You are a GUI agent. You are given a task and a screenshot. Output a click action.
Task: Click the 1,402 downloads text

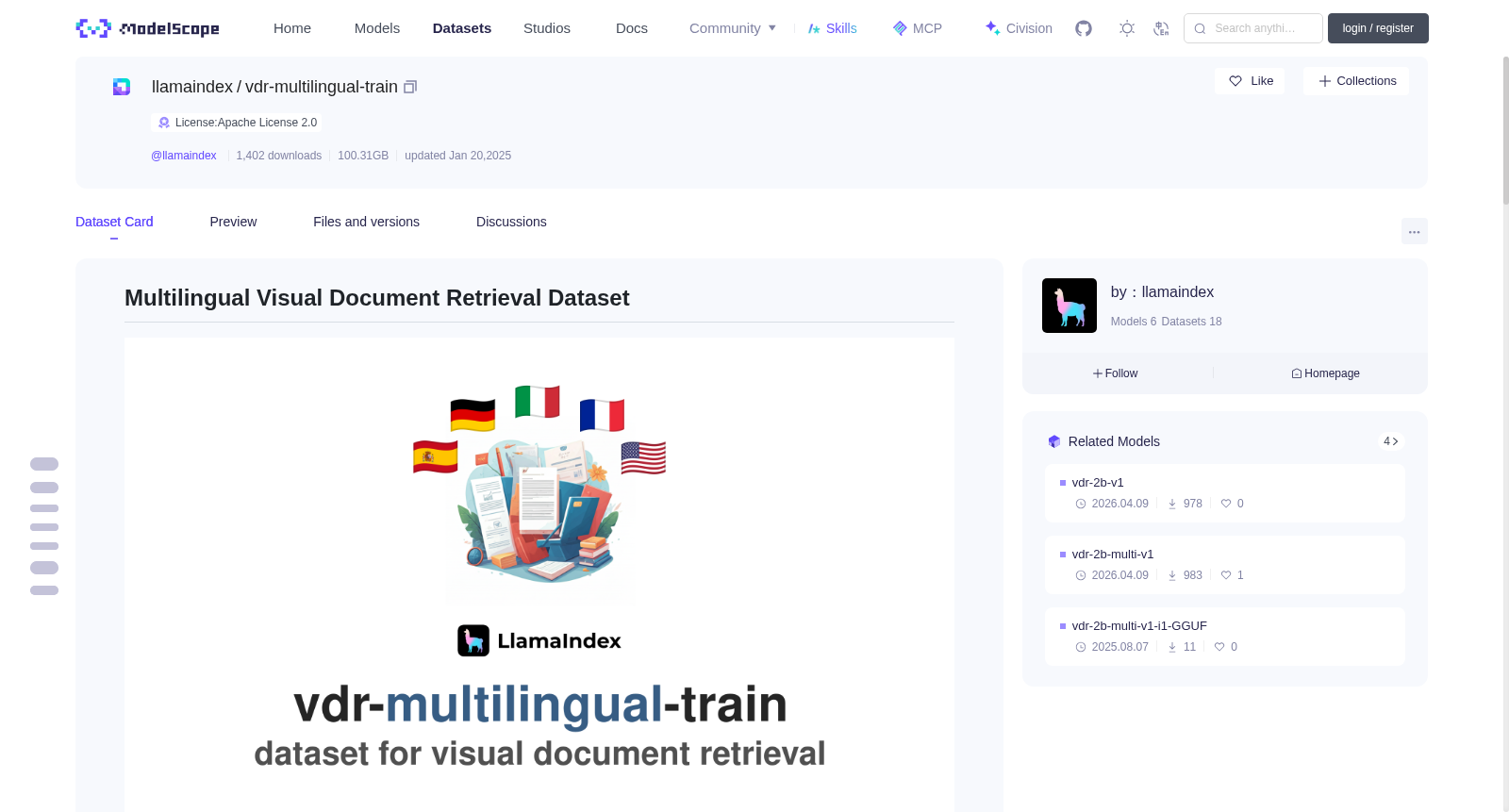[x=279, y=156]
